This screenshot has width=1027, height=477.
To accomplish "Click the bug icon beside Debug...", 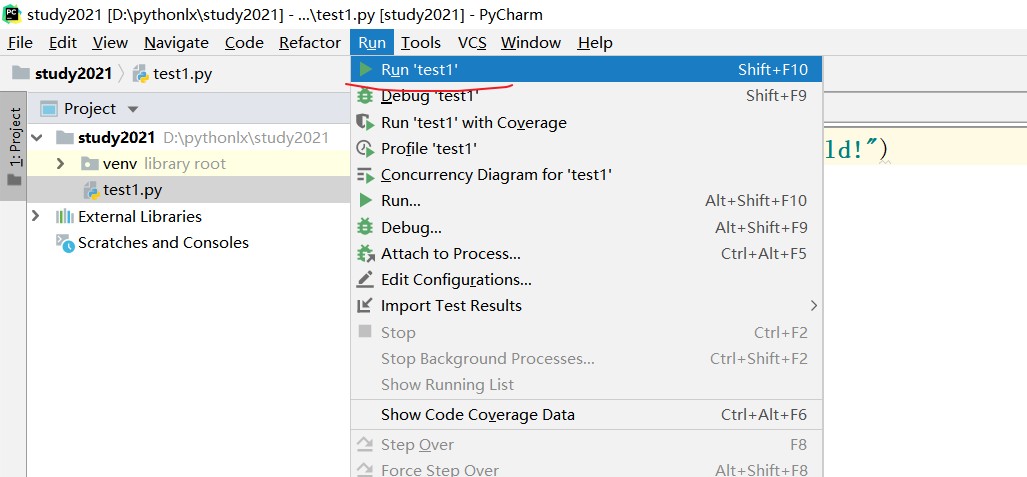I will (365, 227).
